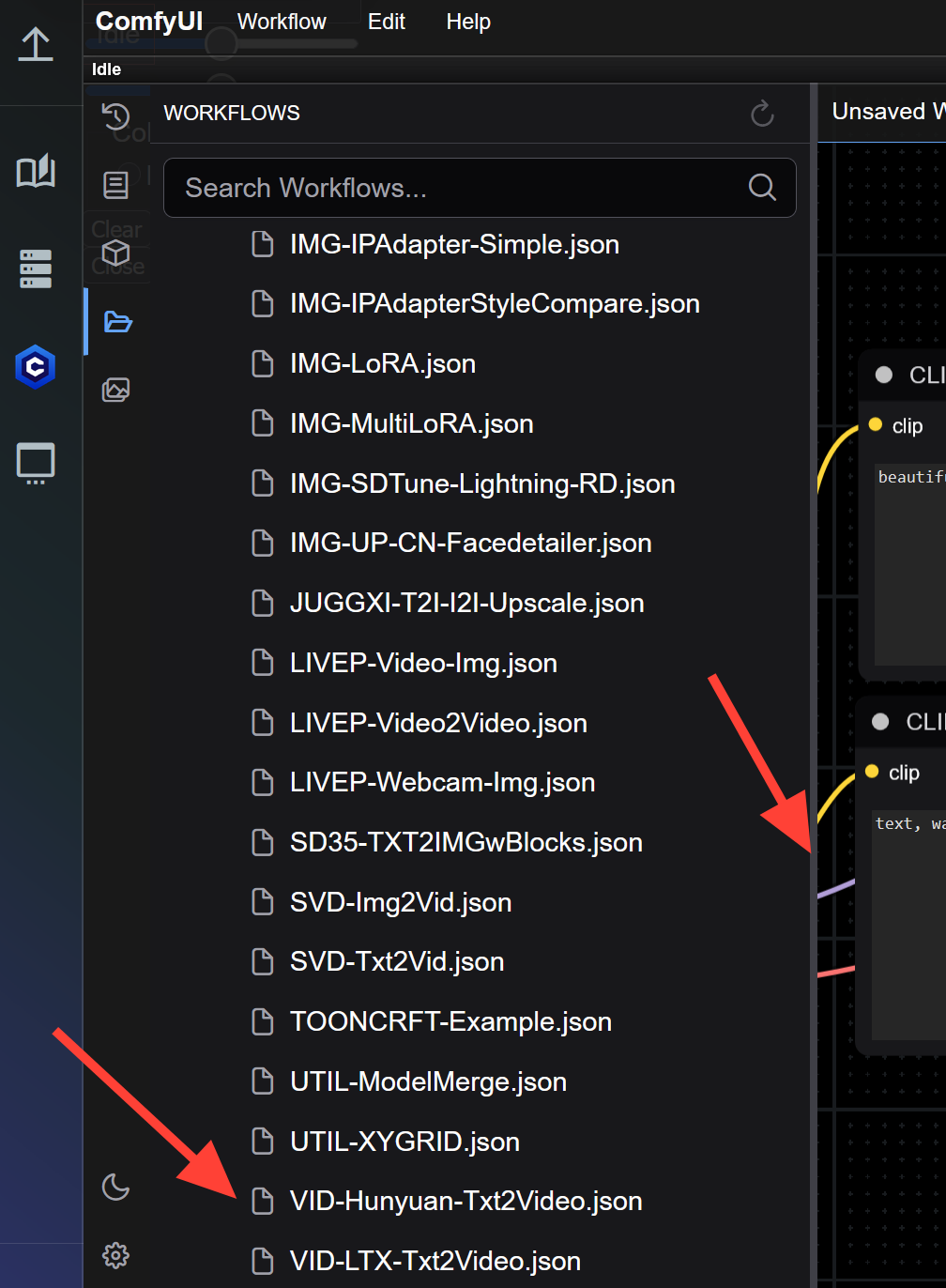This screenshot has height=1288, width=946.
Task: Select the workflows folder sidebar icon
Action: point(115,322)
